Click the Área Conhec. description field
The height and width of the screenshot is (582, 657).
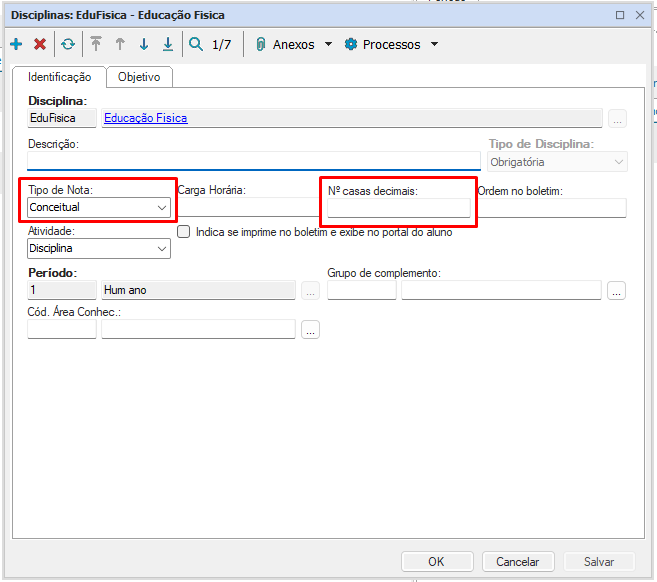tap(198, 329)
